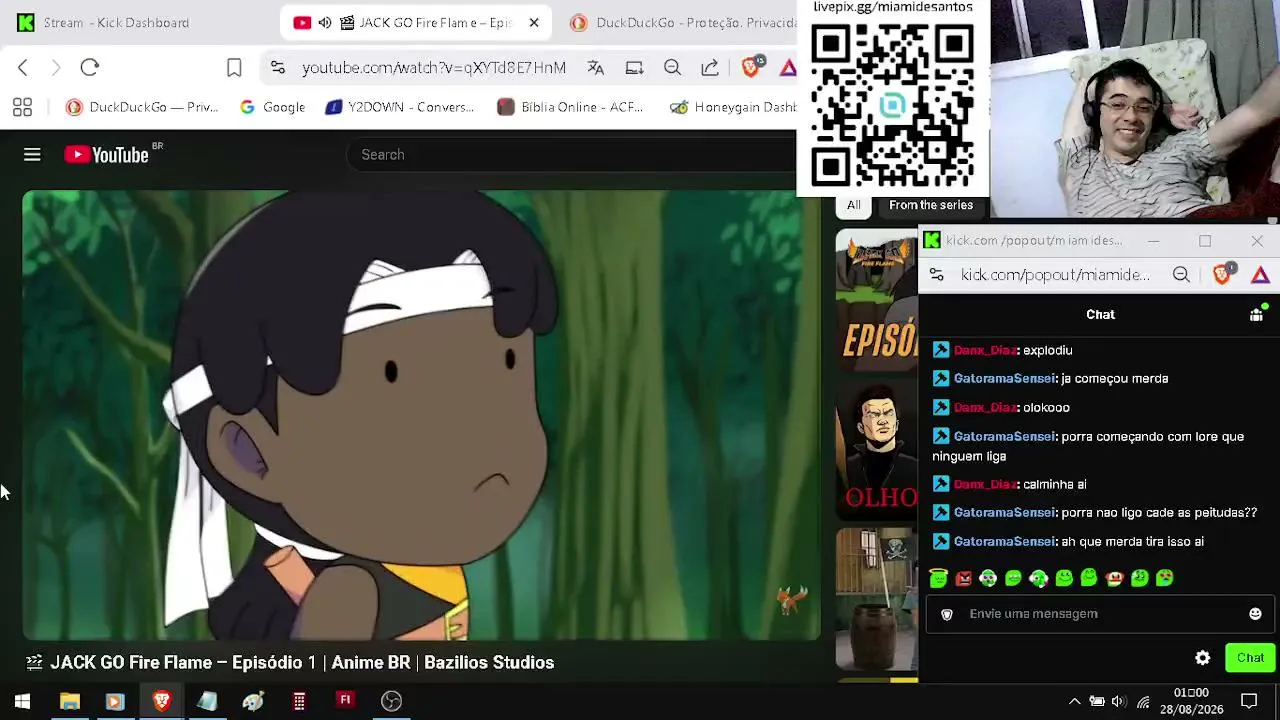Open site settings icon in address bar

(x=278, y=67)
